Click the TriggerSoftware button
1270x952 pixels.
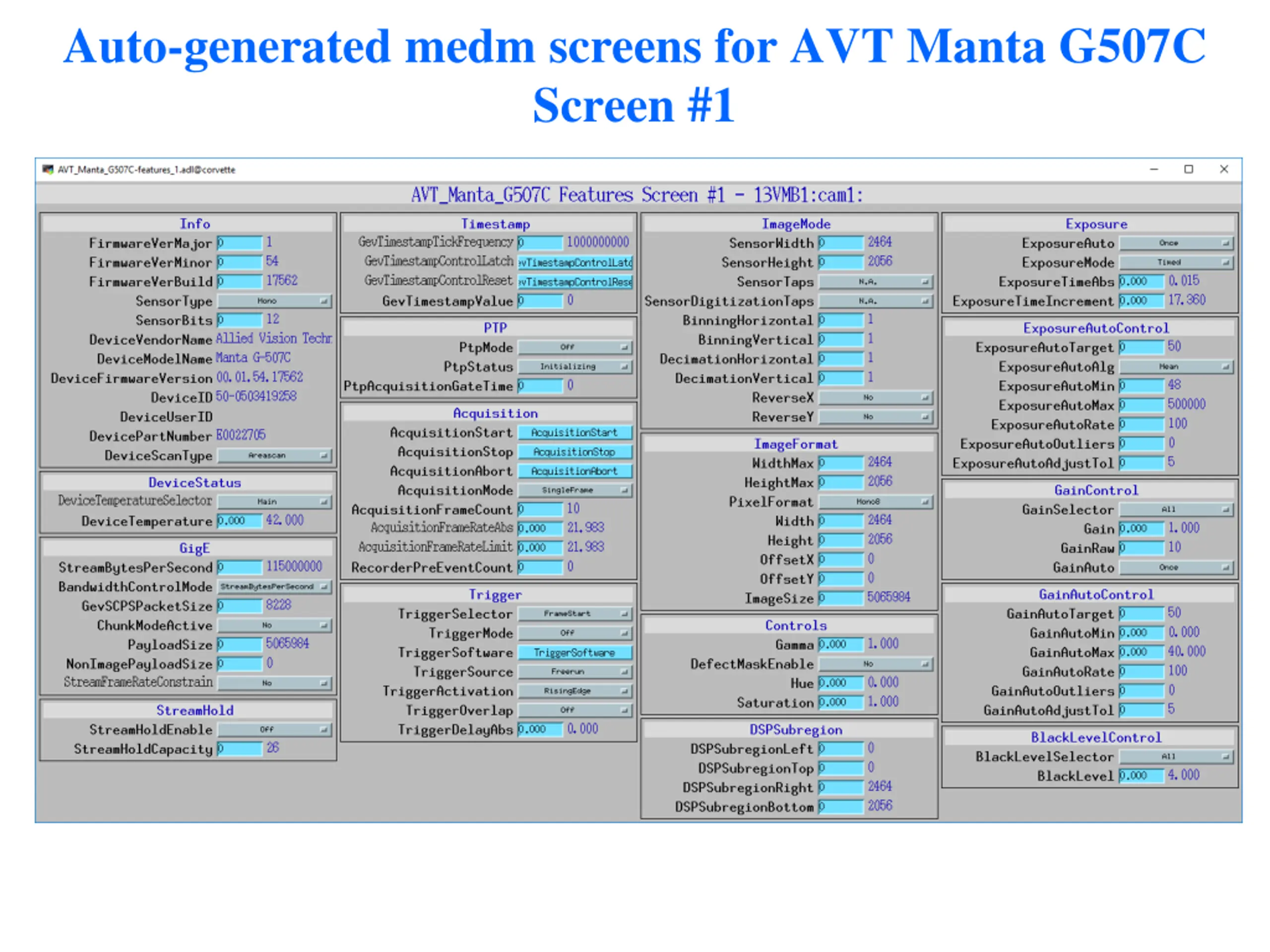(x=574, y=653)
